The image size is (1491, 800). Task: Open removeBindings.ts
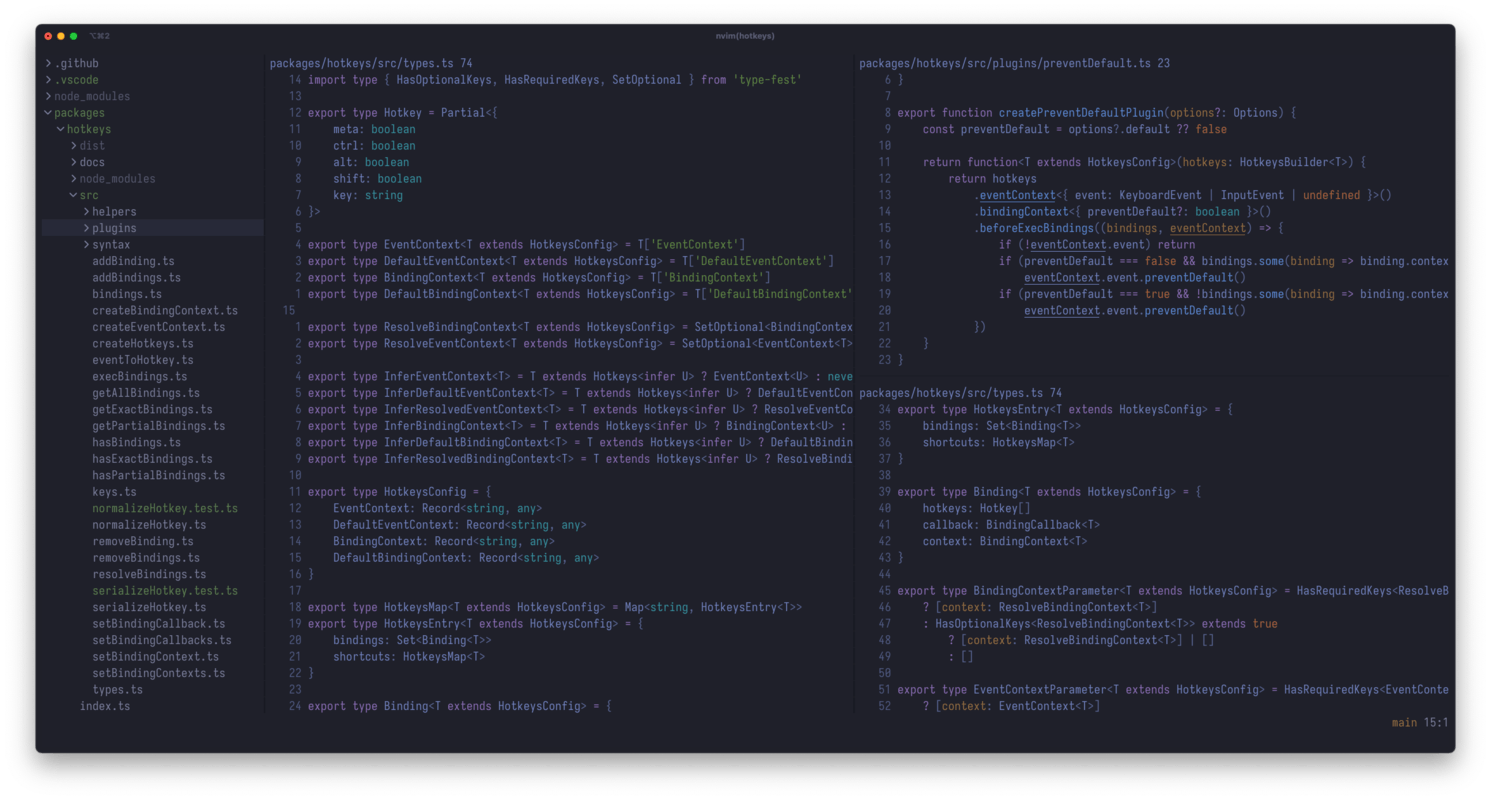click(x=146, y=558)
